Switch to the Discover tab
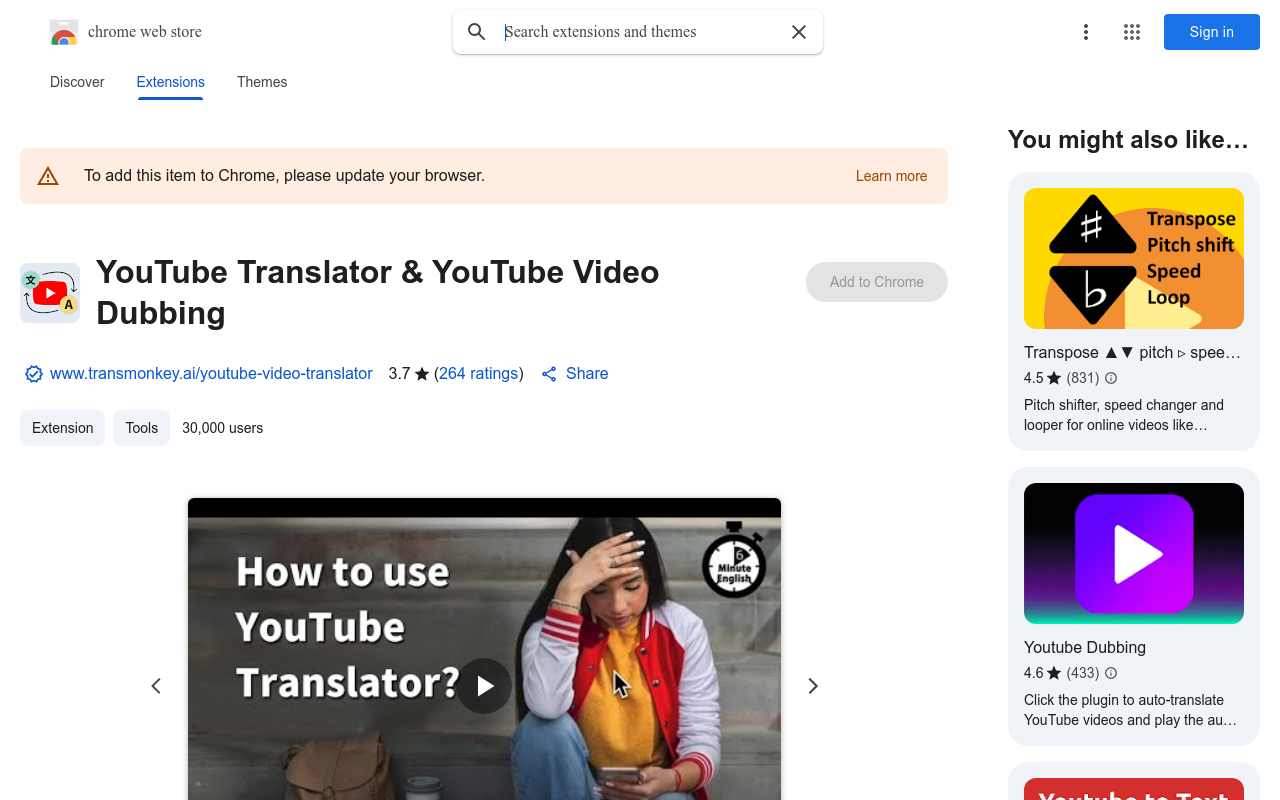Image resolution: width=1280 pixels, height=800 pixels. [x=77, y=82]
